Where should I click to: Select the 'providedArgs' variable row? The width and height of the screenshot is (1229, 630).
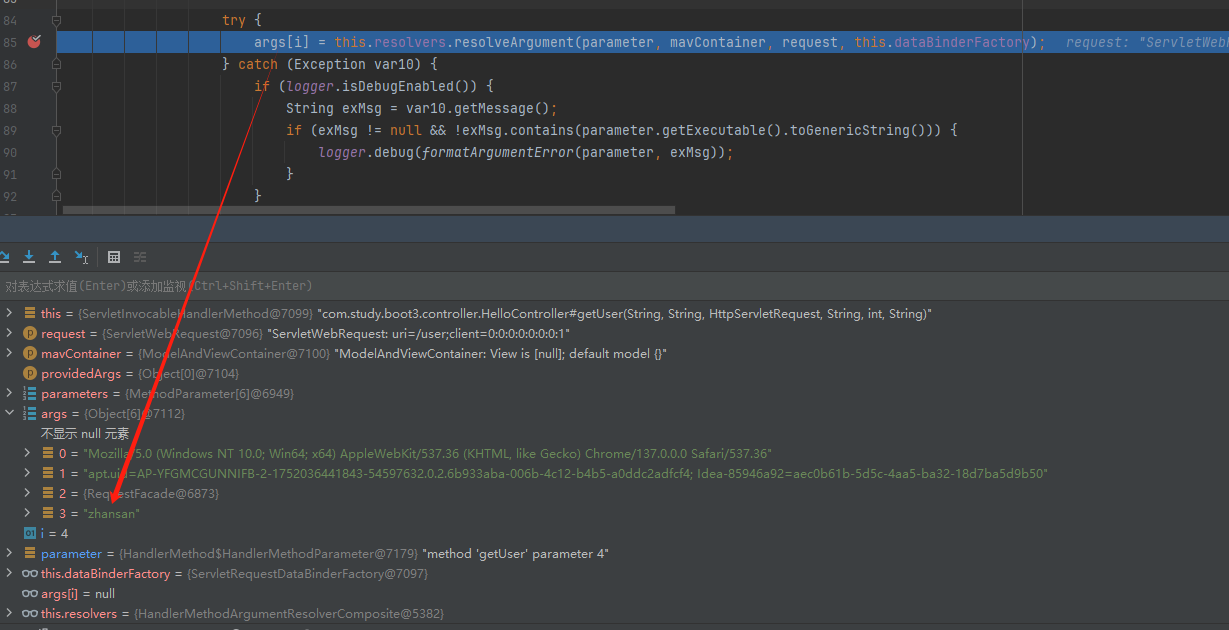614,373
